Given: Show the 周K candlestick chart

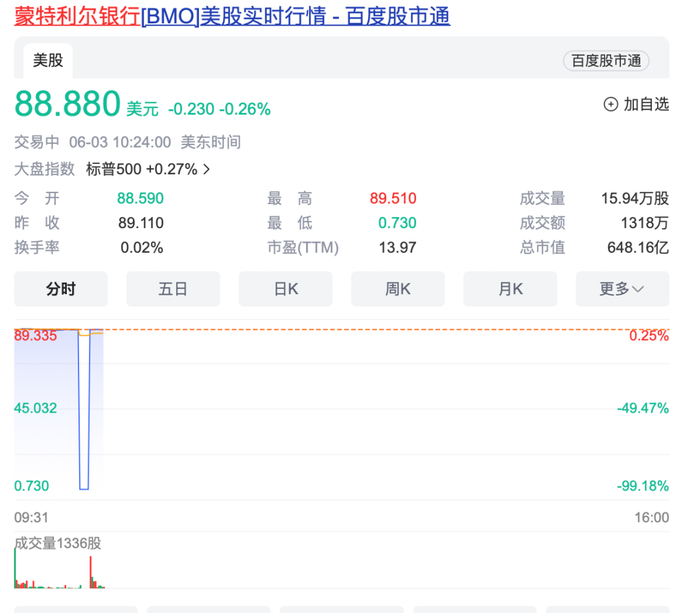Looking at the screenshot, I should pos(398,289).
